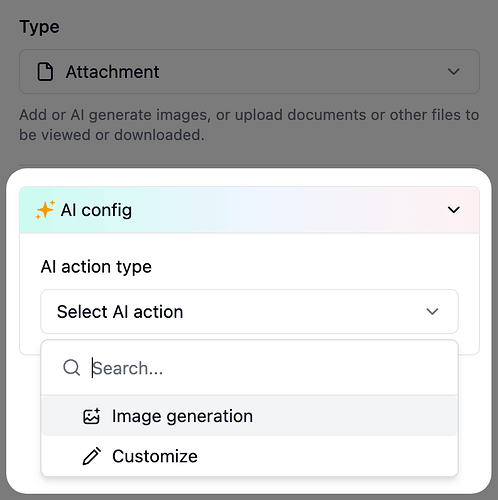Image resolution: width=498 pixels, height=500 pixels.
Task: Choose the Customize option
Action: click(x=249, y=456)
